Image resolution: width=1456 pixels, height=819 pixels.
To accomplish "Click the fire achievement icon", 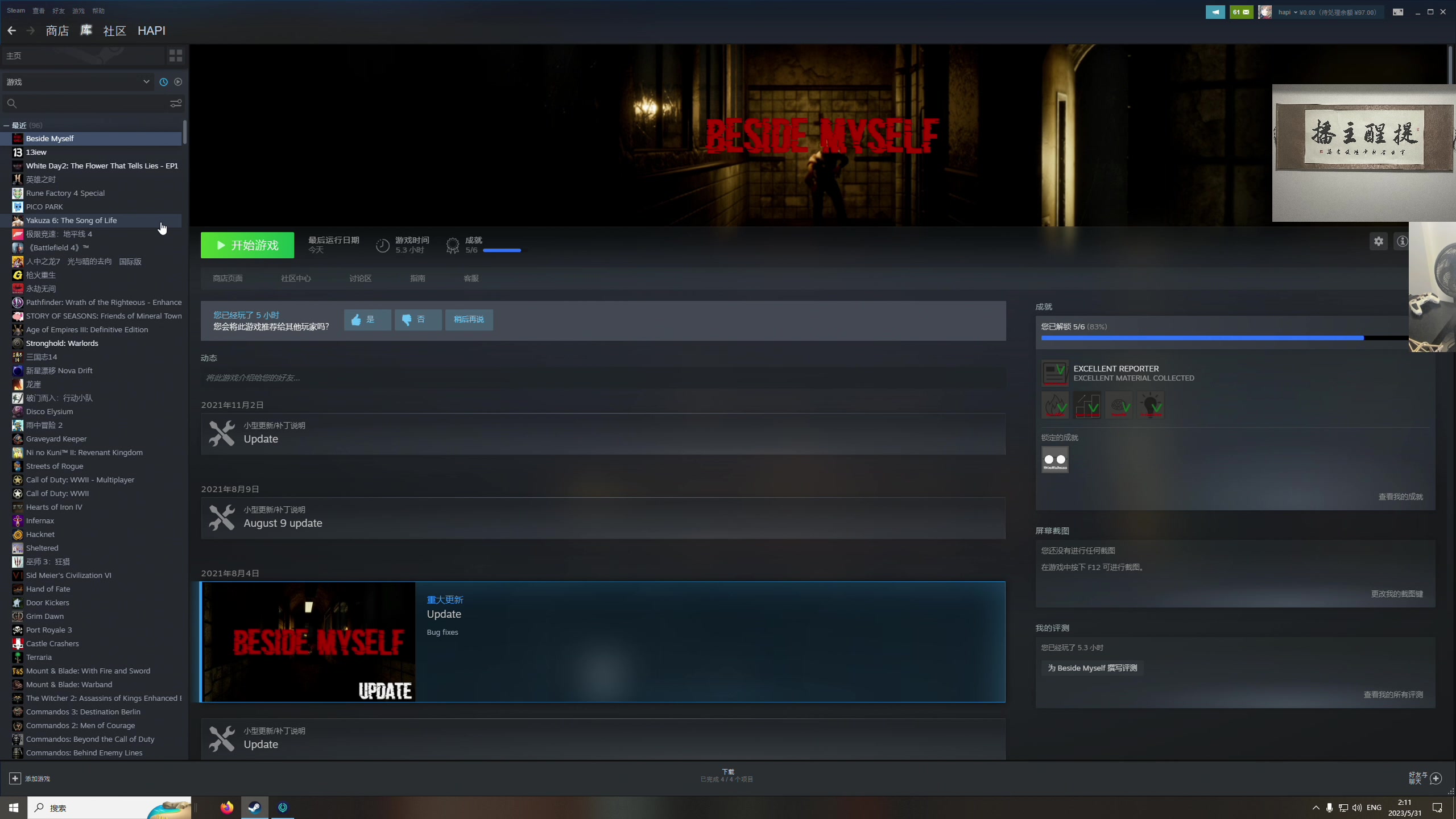I will click(x=1055, y=405).
